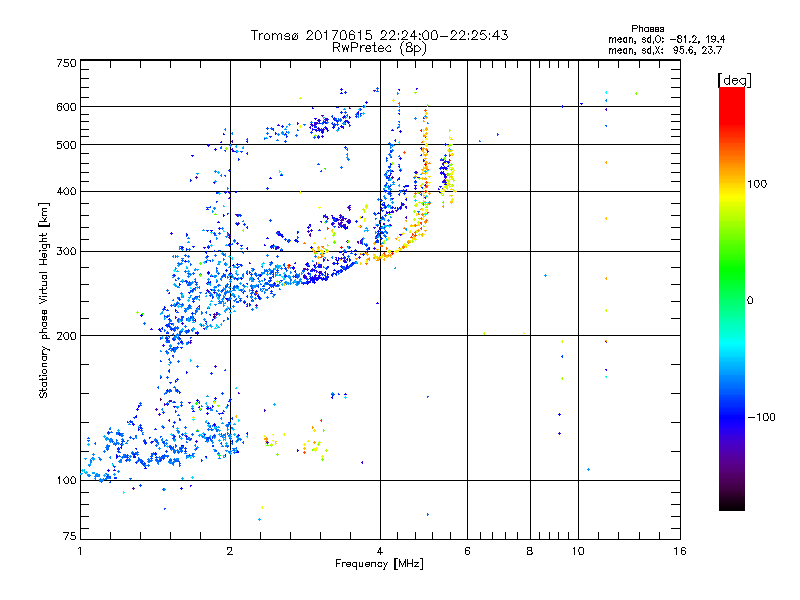Click the x-axis tick label "8"
The image size is (800, 600).
click(x=530, y=551)
